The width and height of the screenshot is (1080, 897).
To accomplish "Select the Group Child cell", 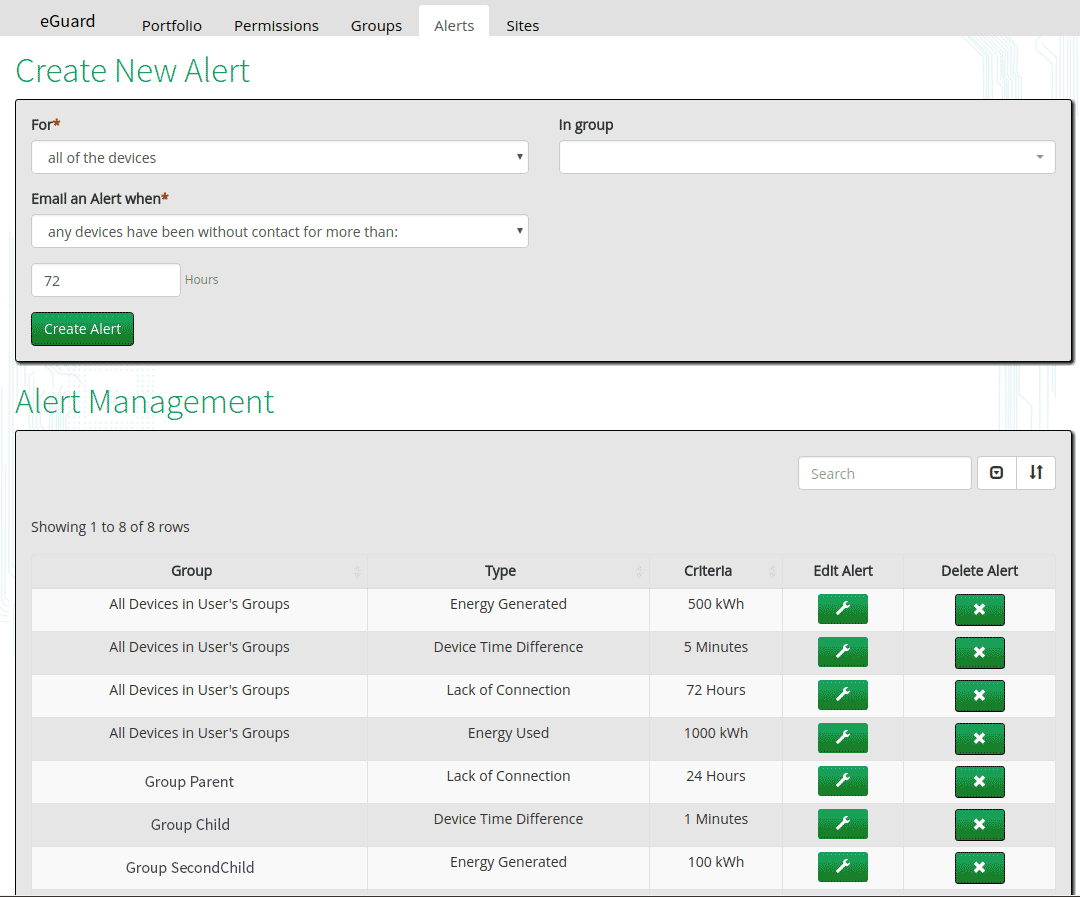I will point(199,825).
